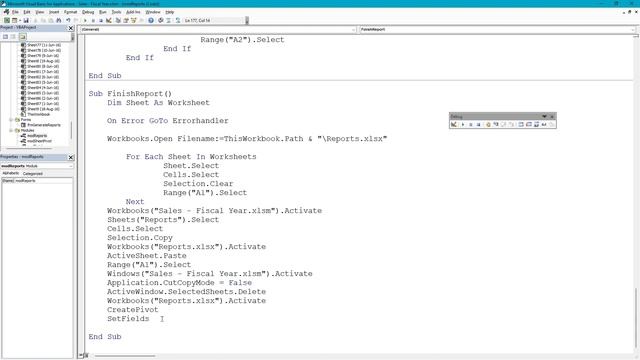Click the 'ActiveSheet.Paste' code line
The width and height of the screenshot is (640, 360).
147,256
